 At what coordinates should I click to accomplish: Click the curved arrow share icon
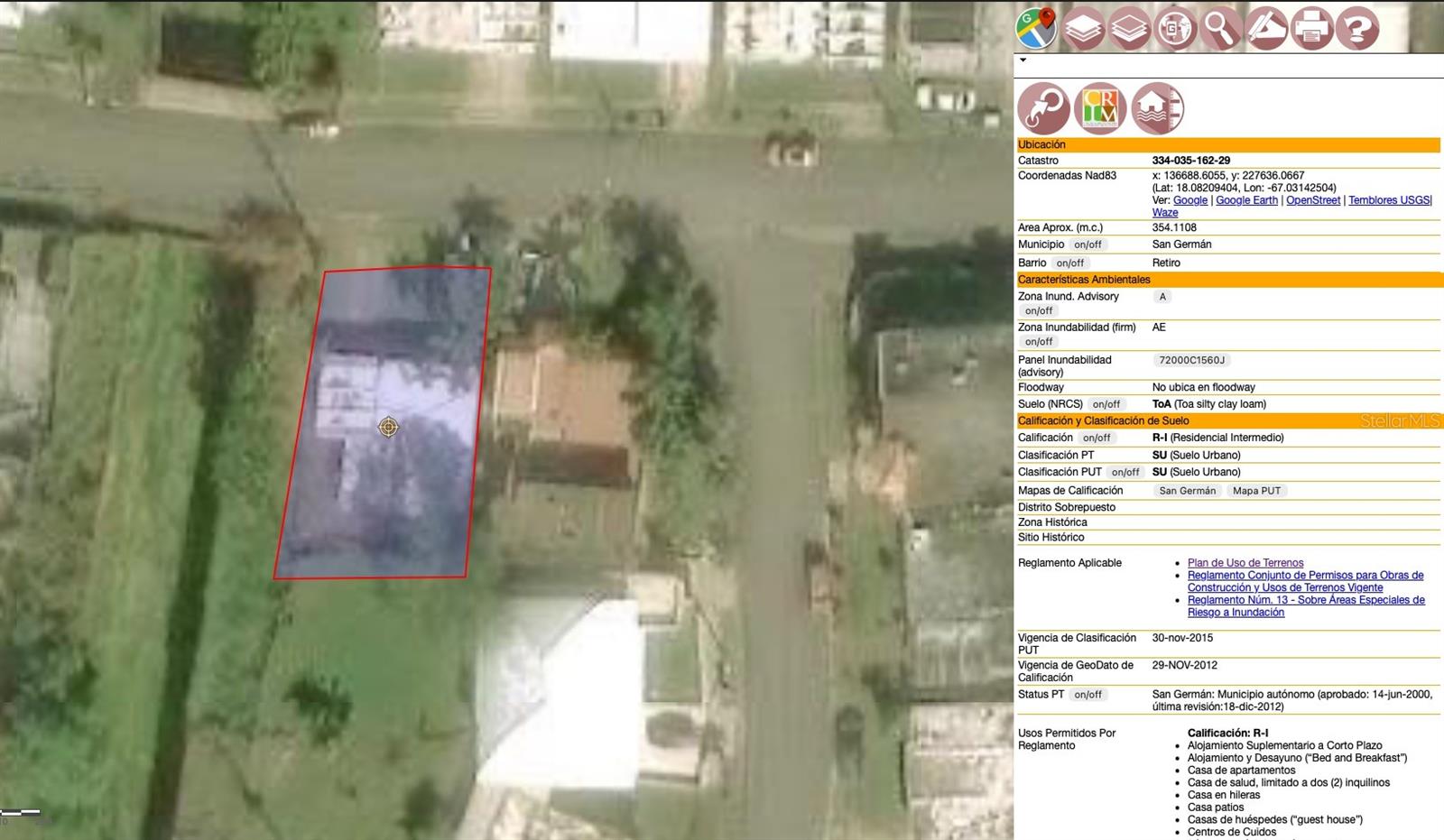[1044, 108]
